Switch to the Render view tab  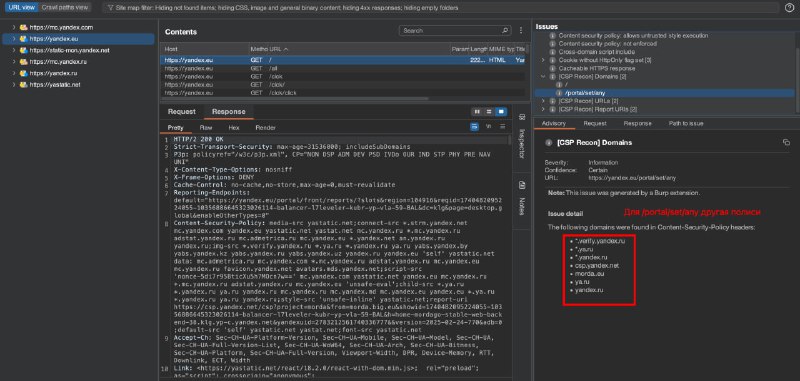[x=265, y=128]
